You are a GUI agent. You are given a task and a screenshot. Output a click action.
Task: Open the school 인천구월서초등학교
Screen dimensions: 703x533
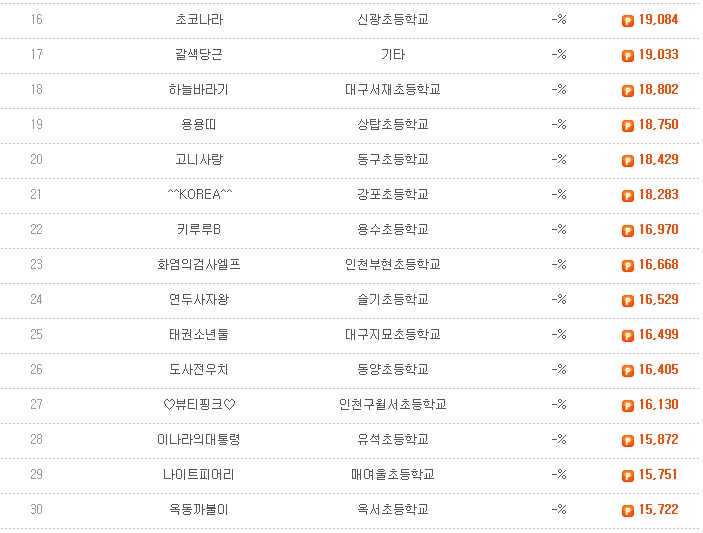click(x=393, y=404)
